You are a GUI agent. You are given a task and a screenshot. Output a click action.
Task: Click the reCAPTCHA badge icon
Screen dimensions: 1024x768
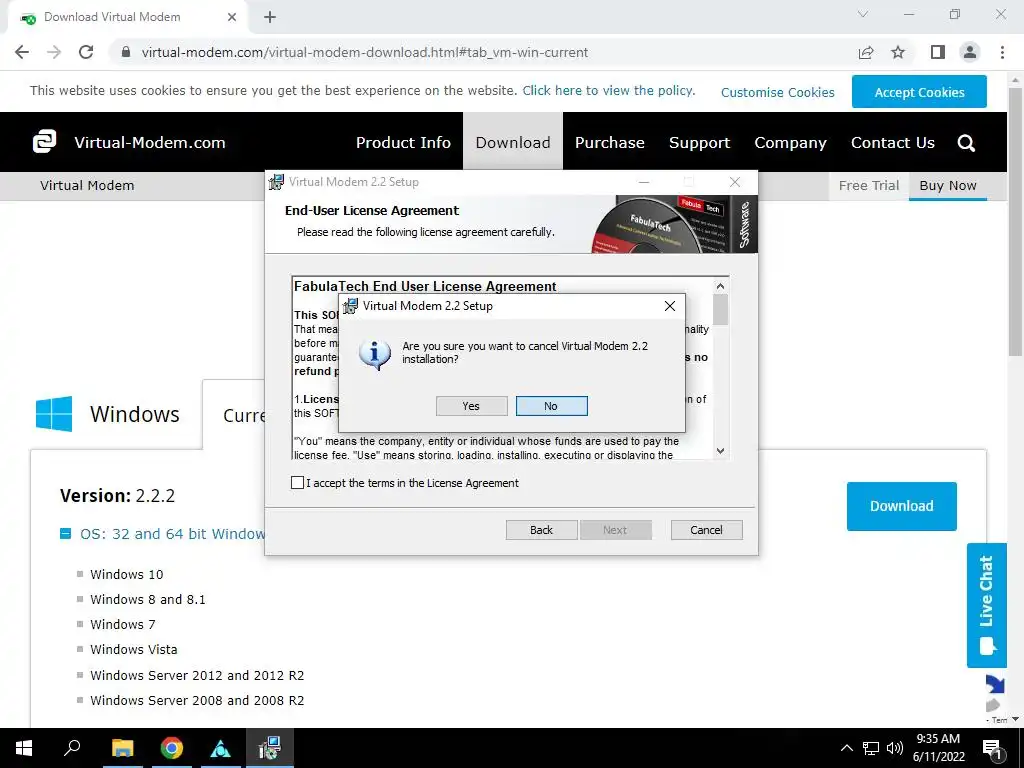995,694
